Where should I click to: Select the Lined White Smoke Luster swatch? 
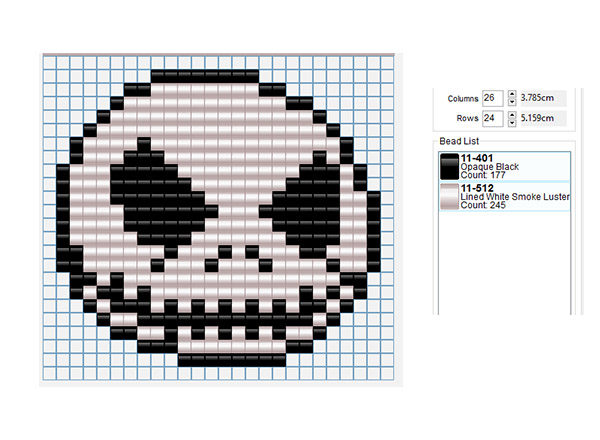pos(449,197)
